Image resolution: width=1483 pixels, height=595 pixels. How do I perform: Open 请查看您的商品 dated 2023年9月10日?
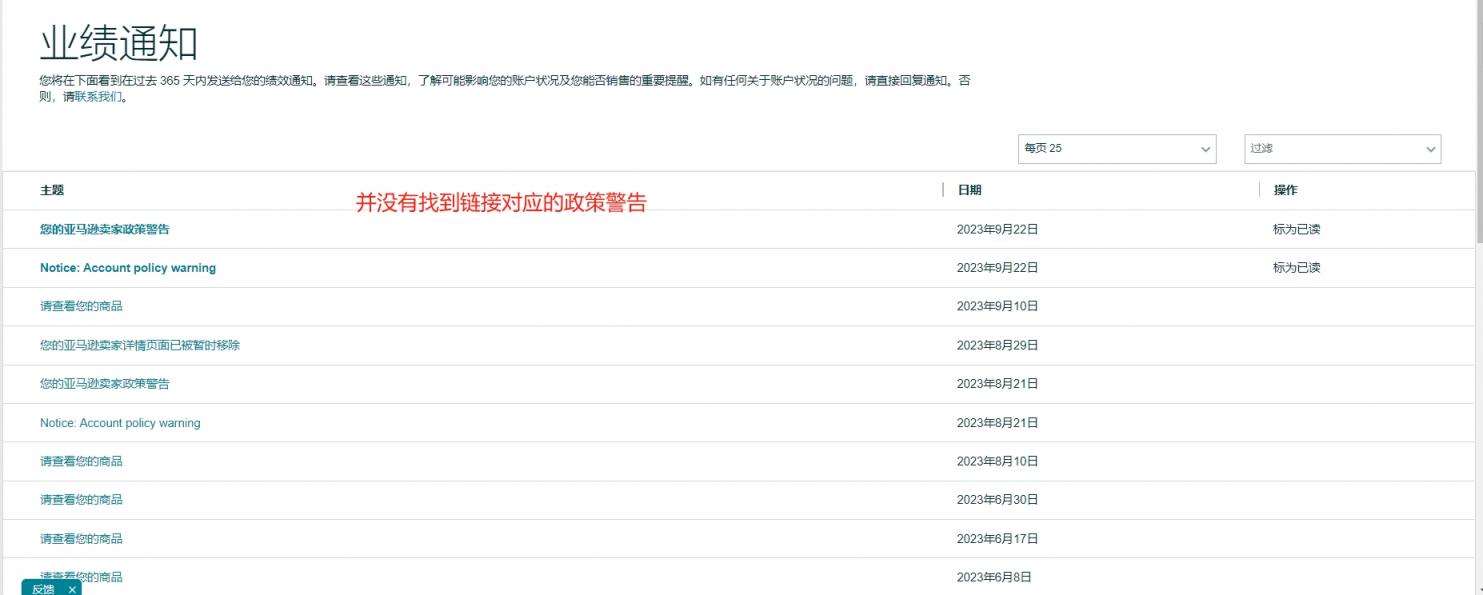pos(81,306)
